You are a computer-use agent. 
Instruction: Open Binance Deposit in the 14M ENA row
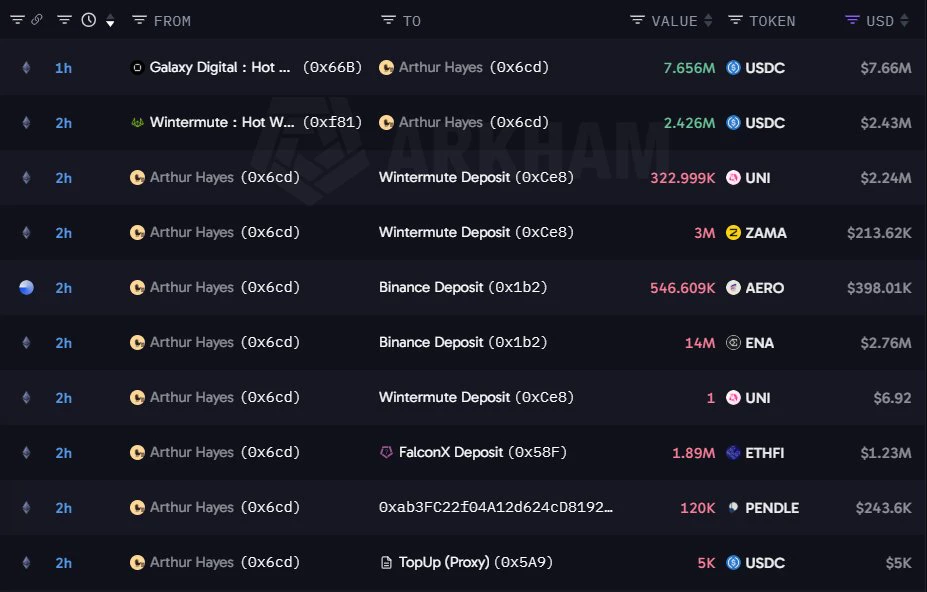click(463, 342)
